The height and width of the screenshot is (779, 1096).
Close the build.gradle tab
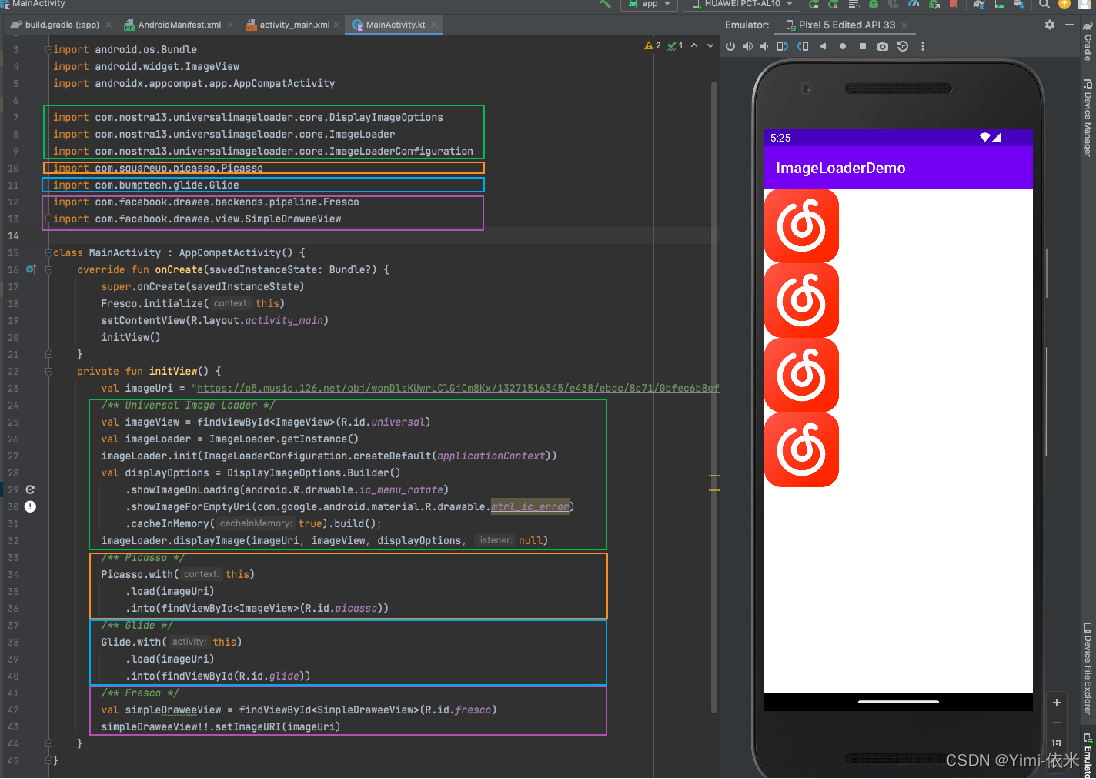coord(108,24)
